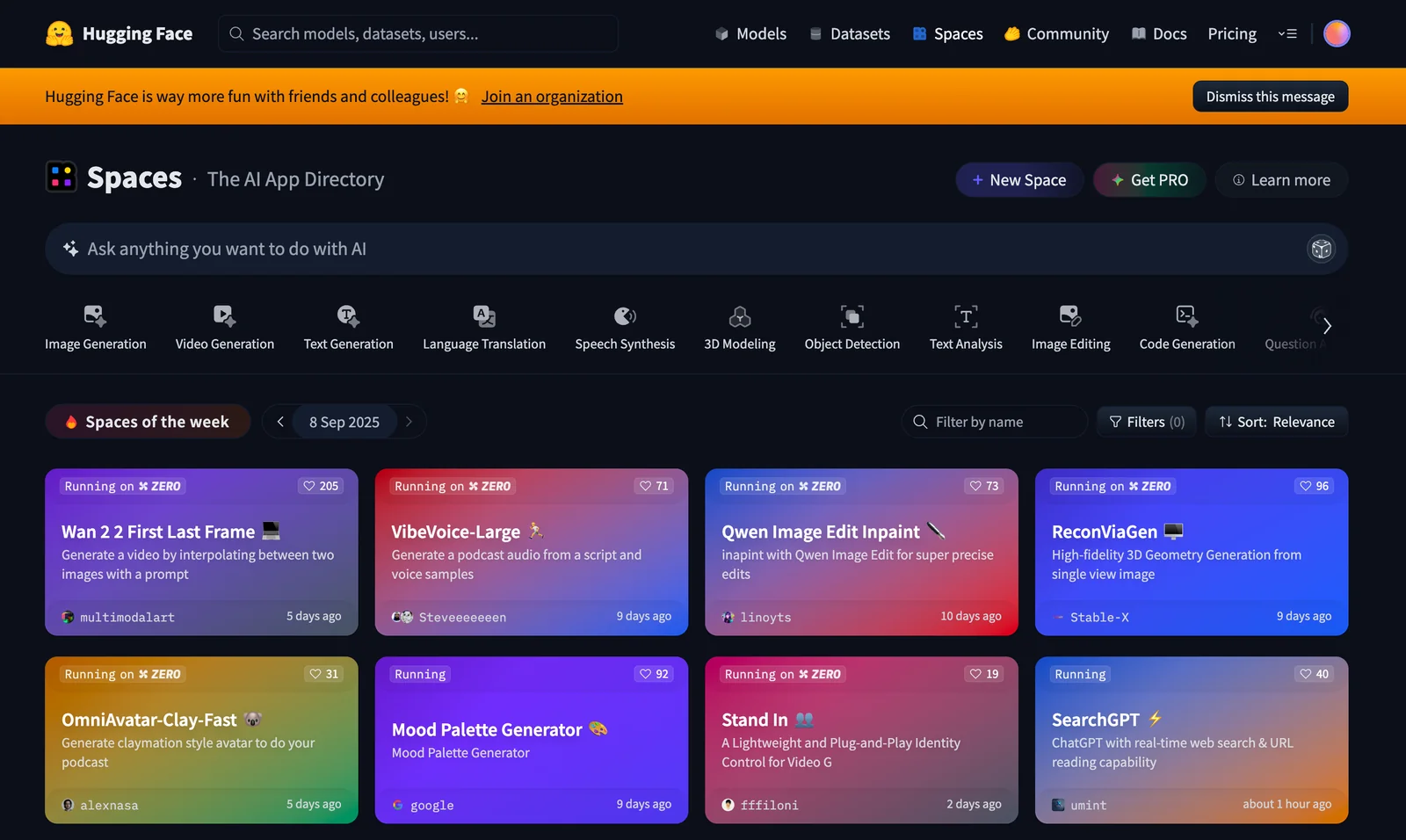1406x840 pixels.
Task: Like the Stand In space
Action: pos(984,674)
